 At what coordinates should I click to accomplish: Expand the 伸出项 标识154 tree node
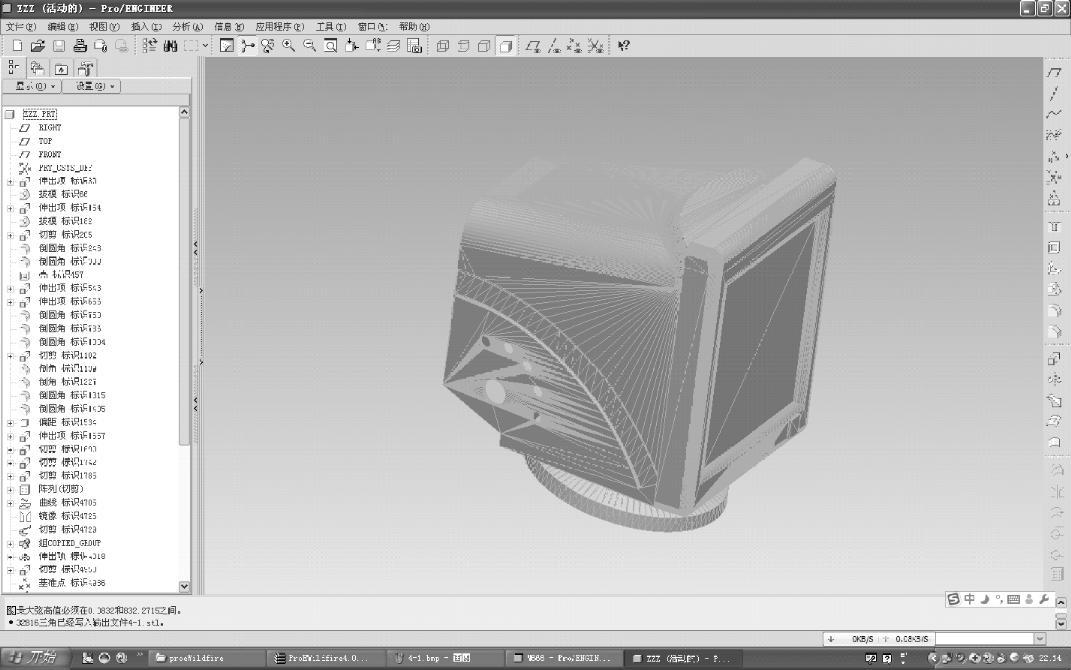coord(10,208)
